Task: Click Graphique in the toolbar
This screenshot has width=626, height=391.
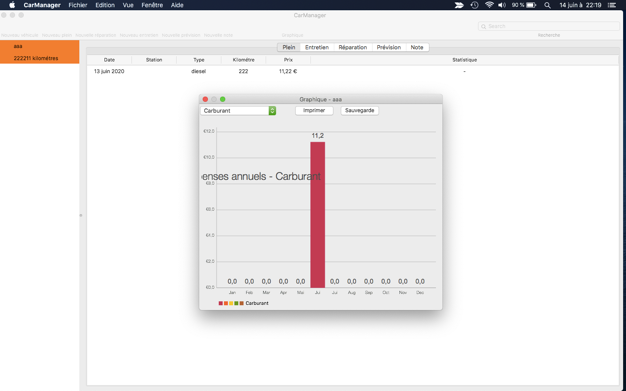Action: [x=292, y=35]
